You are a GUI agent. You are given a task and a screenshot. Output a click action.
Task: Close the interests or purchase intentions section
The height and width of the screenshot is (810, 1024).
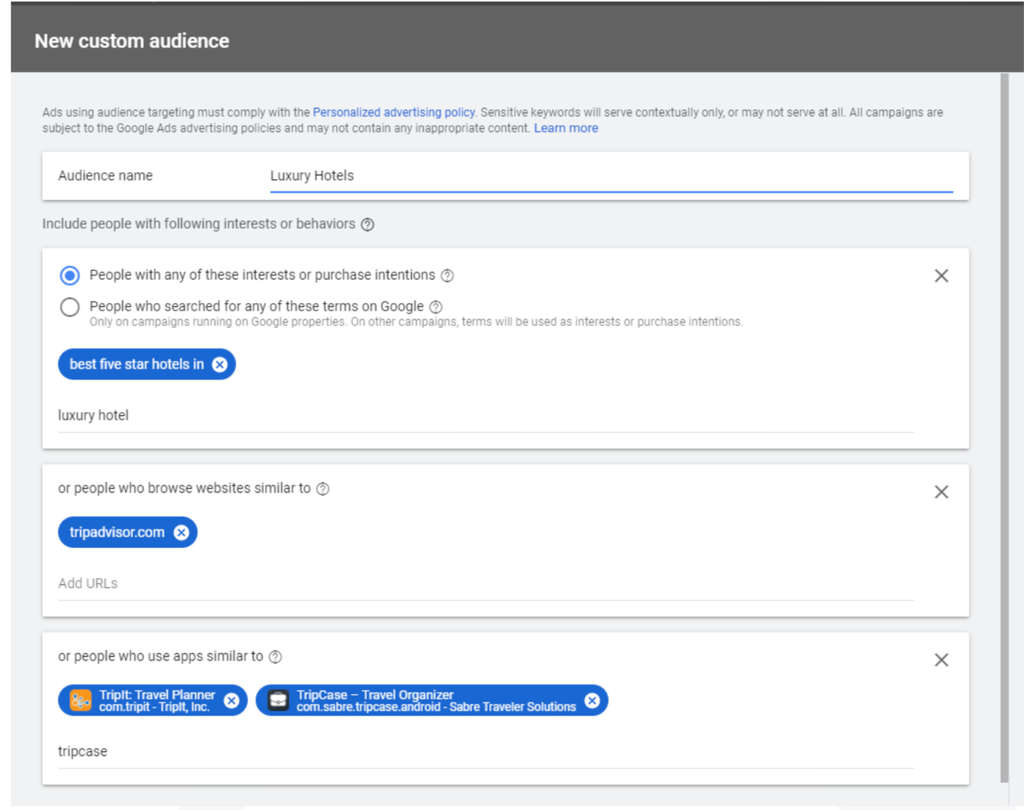[941, 276]
